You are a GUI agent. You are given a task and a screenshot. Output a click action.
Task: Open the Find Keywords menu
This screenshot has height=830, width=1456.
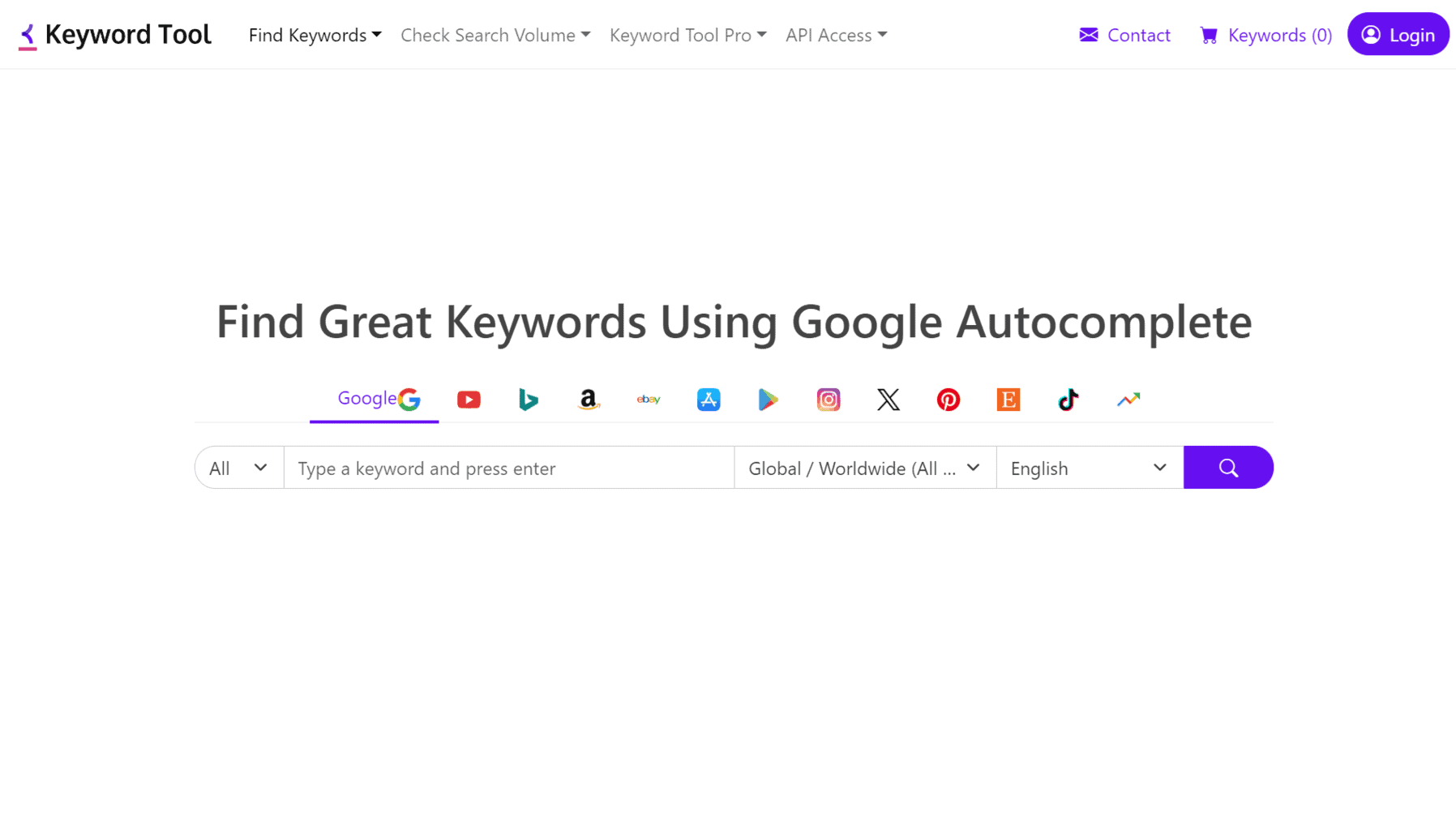click(315, 35)
